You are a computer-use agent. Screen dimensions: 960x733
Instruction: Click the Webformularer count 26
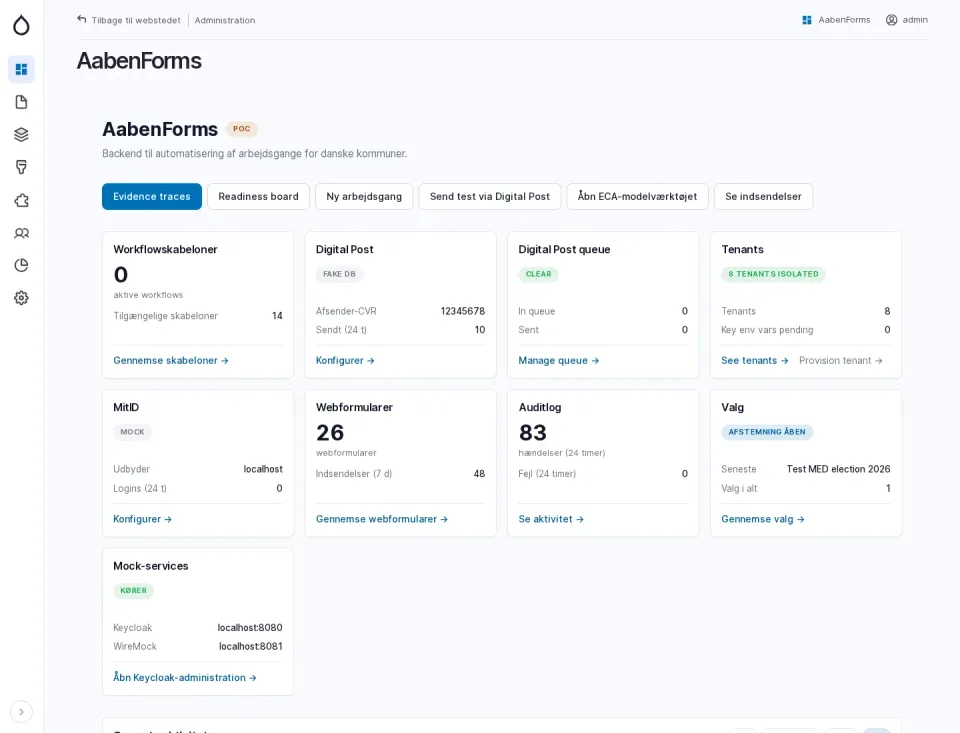(x=330, y=433)
